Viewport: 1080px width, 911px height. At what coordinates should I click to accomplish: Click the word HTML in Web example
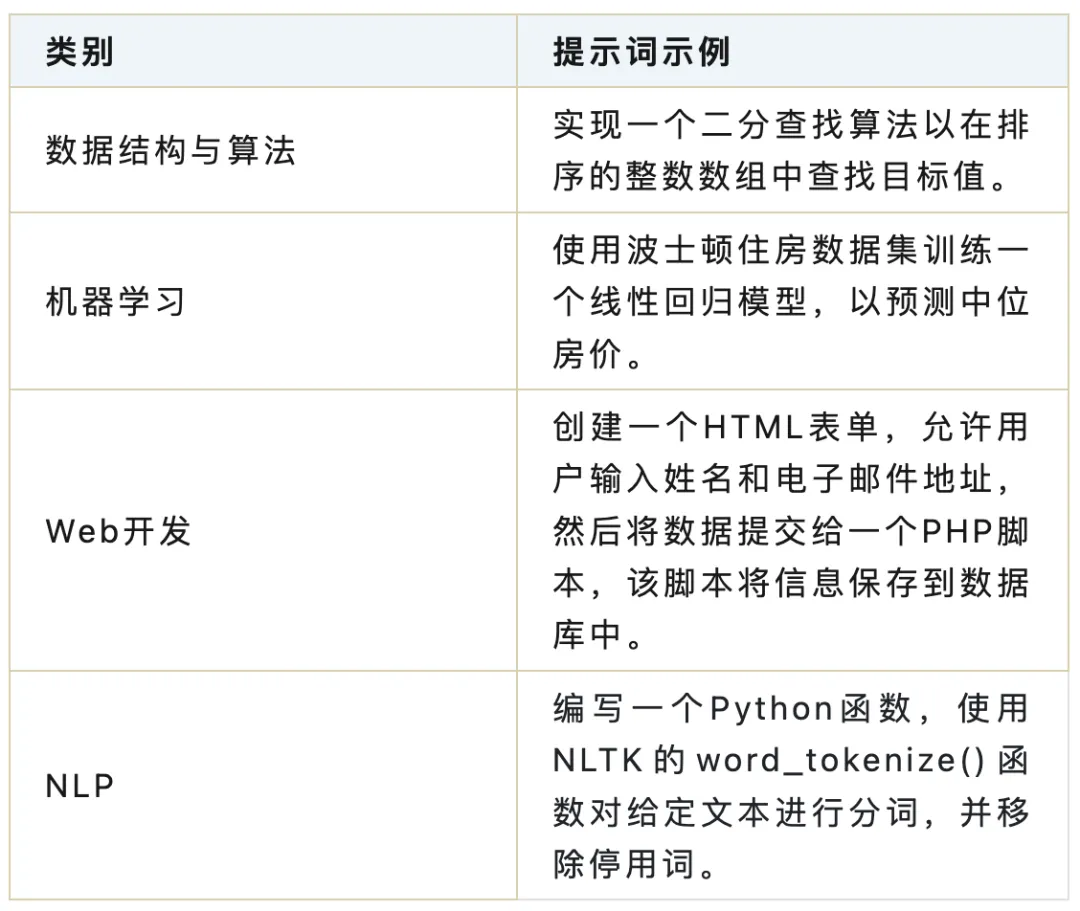coord(754,428)
